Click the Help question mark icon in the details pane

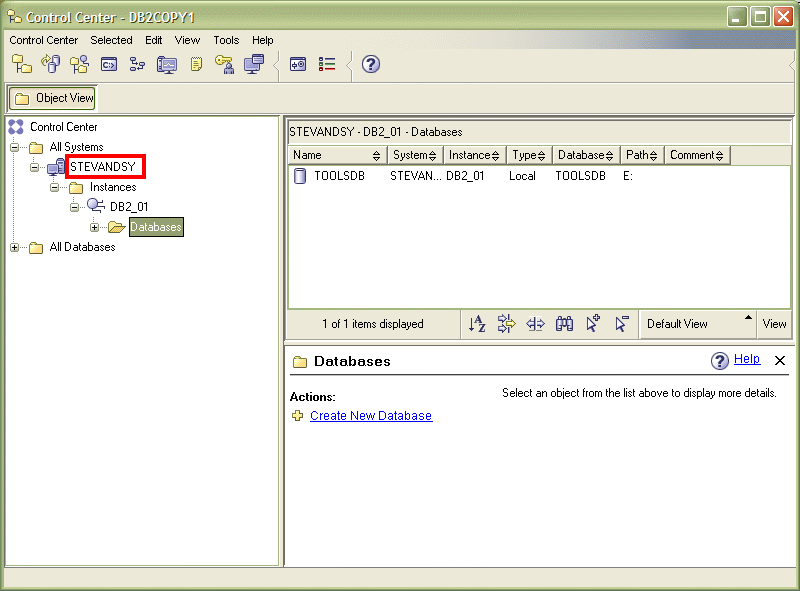click(x=719, y=361)
